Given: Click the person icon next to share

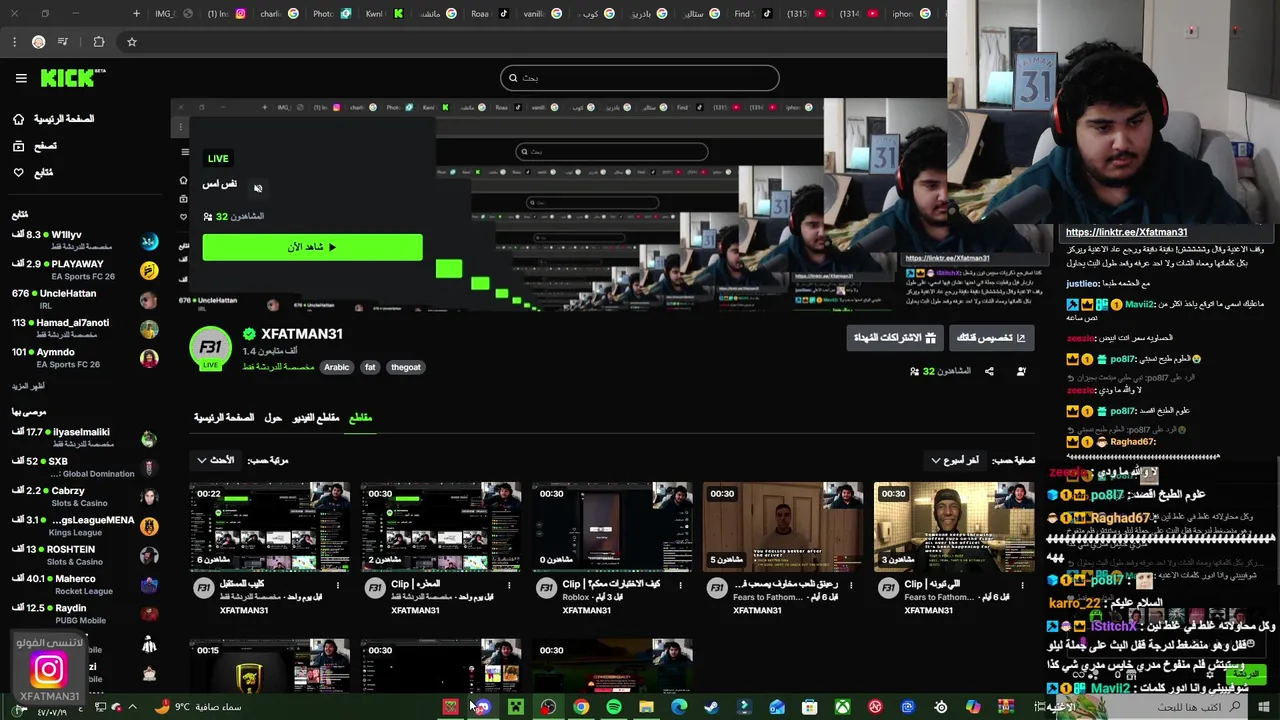Looking at the screenshot, I should pos(1021,371).
